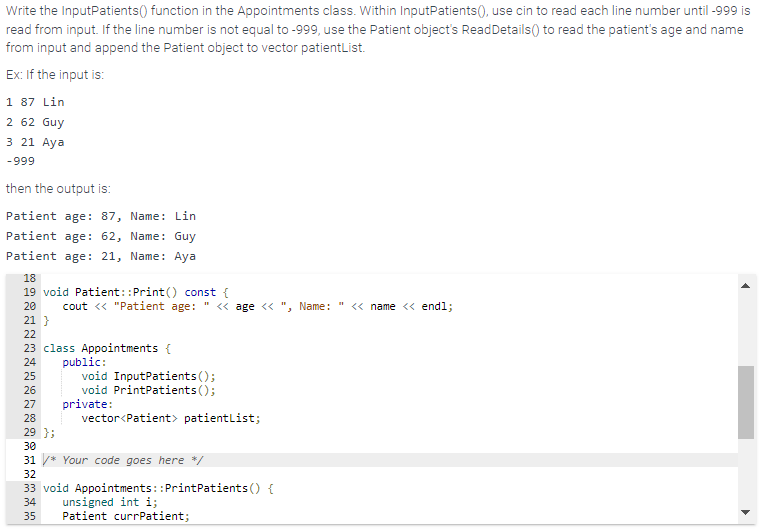Click 'public:' keyword on line 24
Viewport: 762px width, 531px height.
(84, 362)
